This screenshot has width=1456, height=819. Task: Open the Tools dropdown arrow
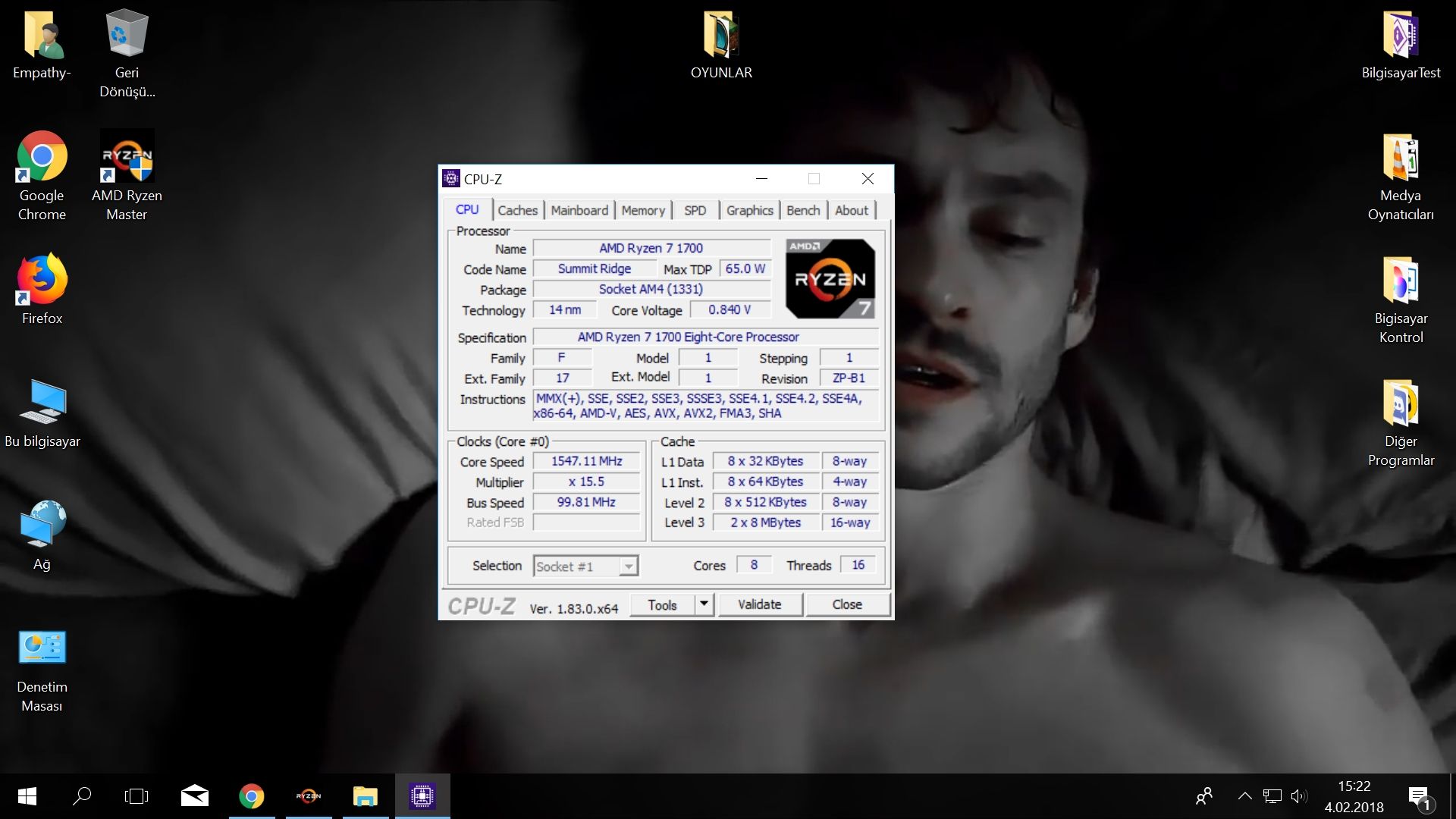point(704,604)
